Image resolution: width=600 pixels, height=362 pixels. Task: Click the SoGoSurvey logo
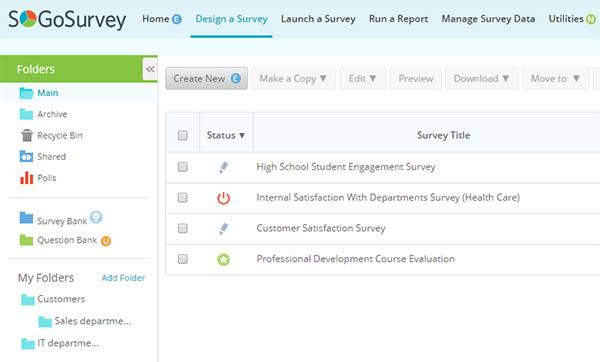pos(67,20)
